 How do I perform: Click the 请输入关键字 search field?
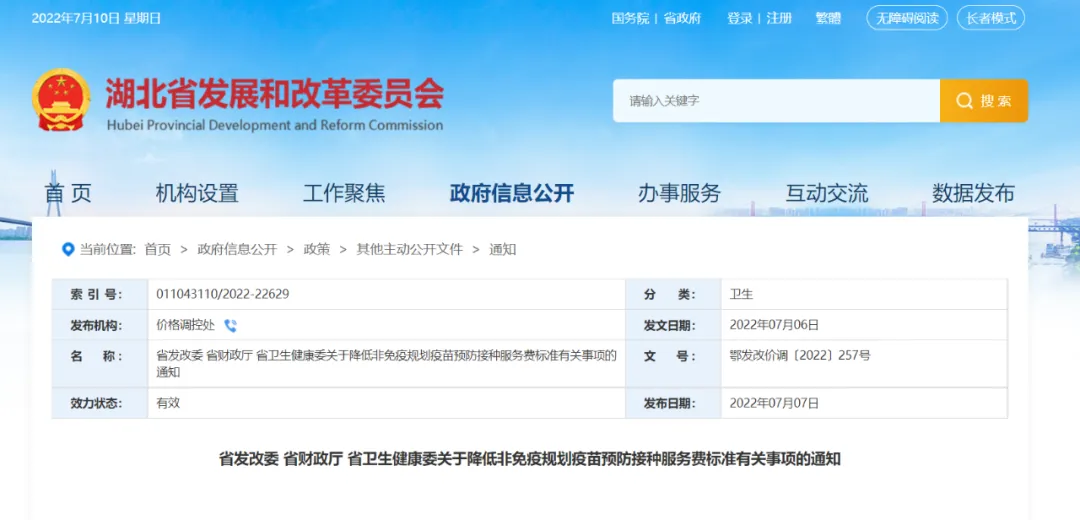[x=776, y=101]
